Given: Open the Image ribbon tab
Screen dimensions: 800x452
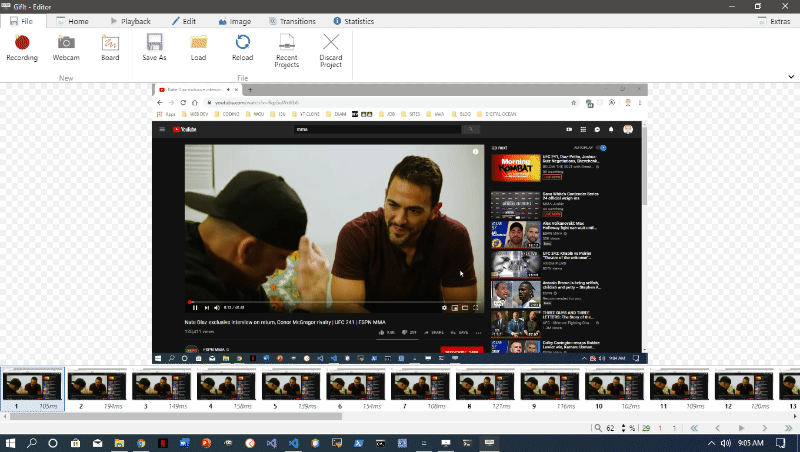Looking at the screenshot, I should tap(235, 21).
